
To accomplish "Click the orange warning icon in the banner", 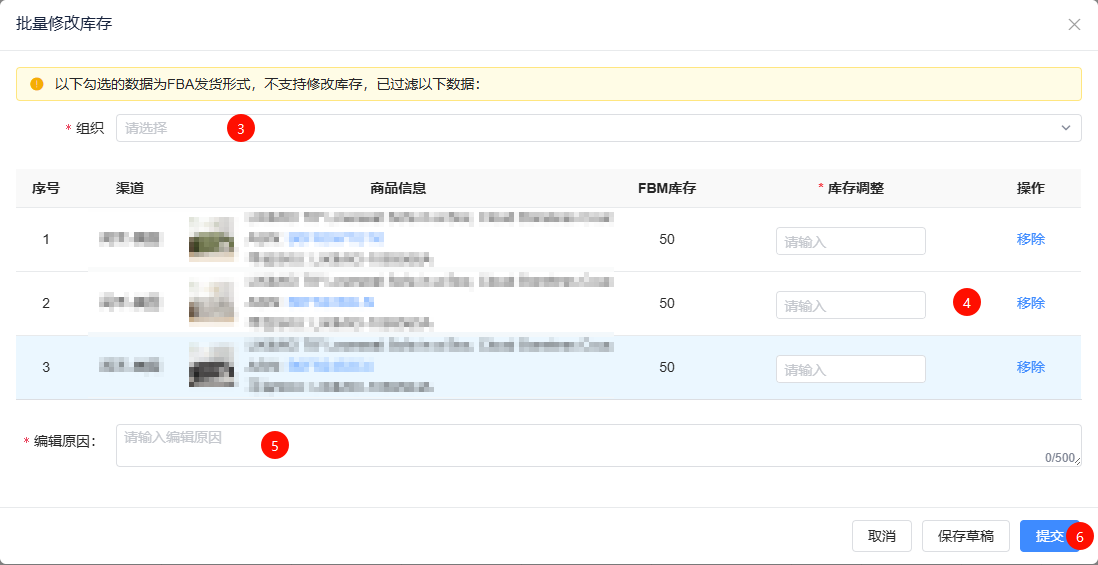I will [x=37, y=84].
